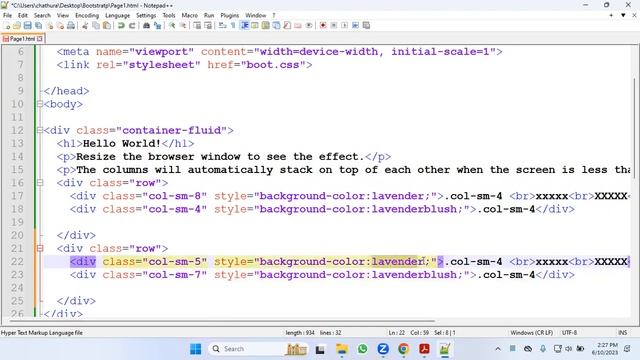Open the User Defined Language dialog icon
Image resolution: width=640 pixels, height=360 pixels.
pyautogui.click(x=255, y=25)
